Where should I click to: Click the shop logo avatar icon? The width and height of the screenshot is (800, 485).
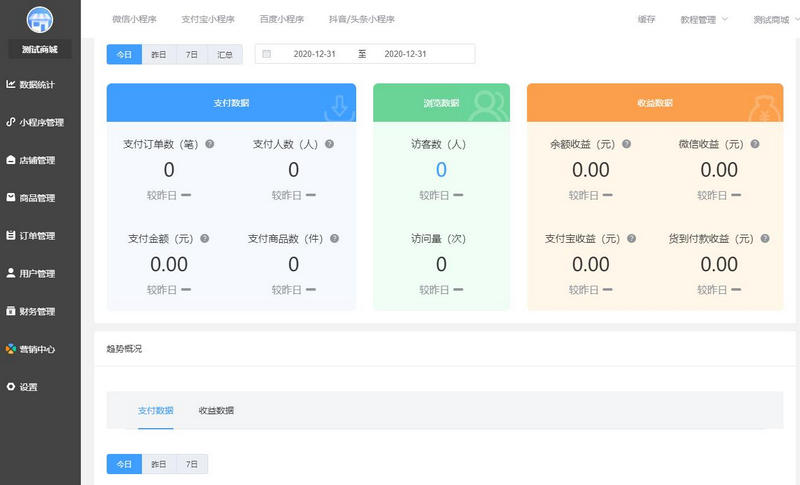click(x=40, y=20)
